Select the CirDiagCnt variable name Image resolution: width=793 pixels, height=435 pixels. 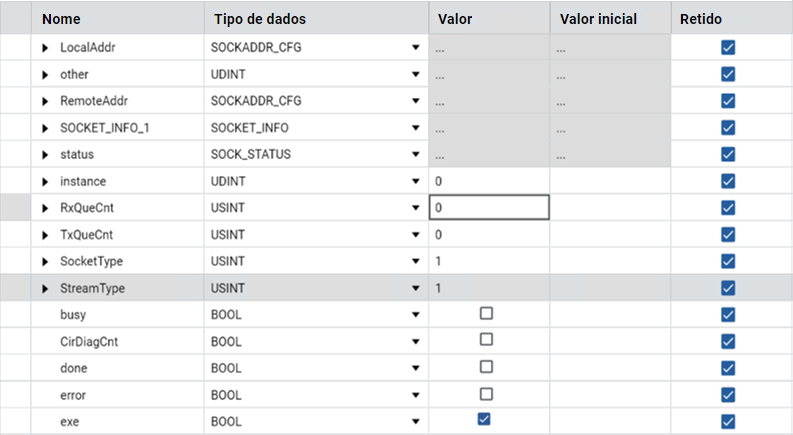(x=88, y=341)
